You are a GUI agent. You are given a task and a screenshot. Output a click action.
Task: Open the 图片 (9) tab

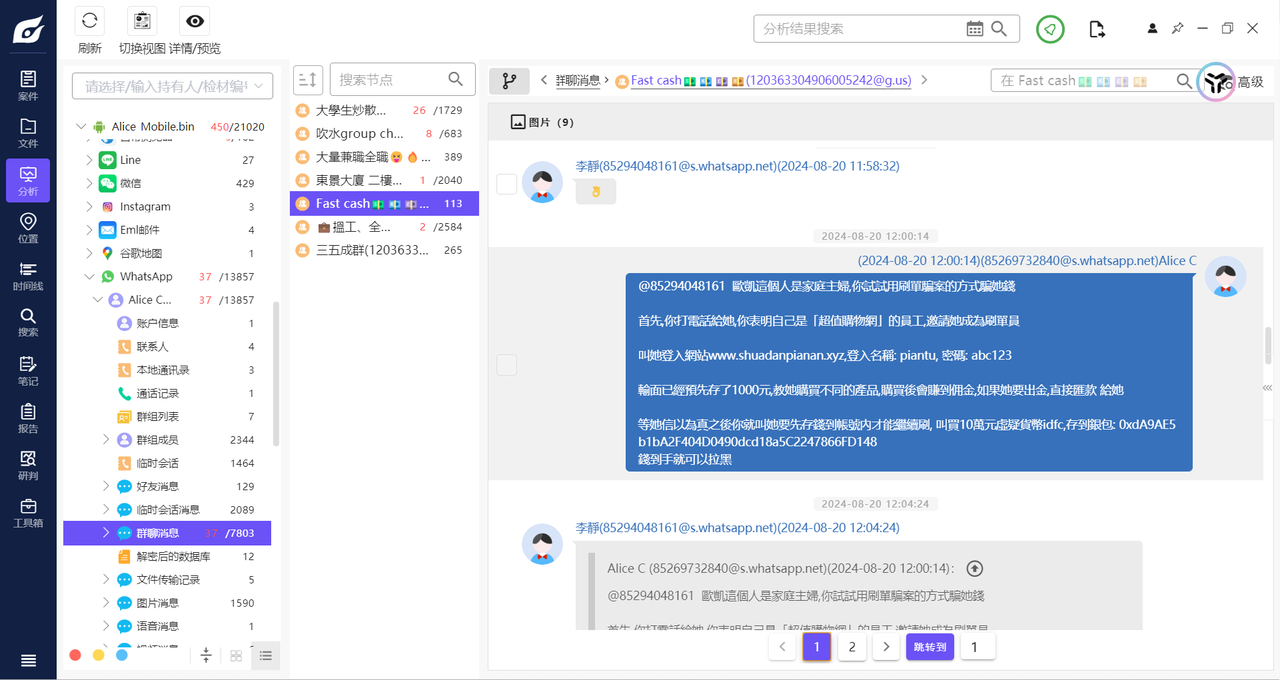tap(542, 122)
